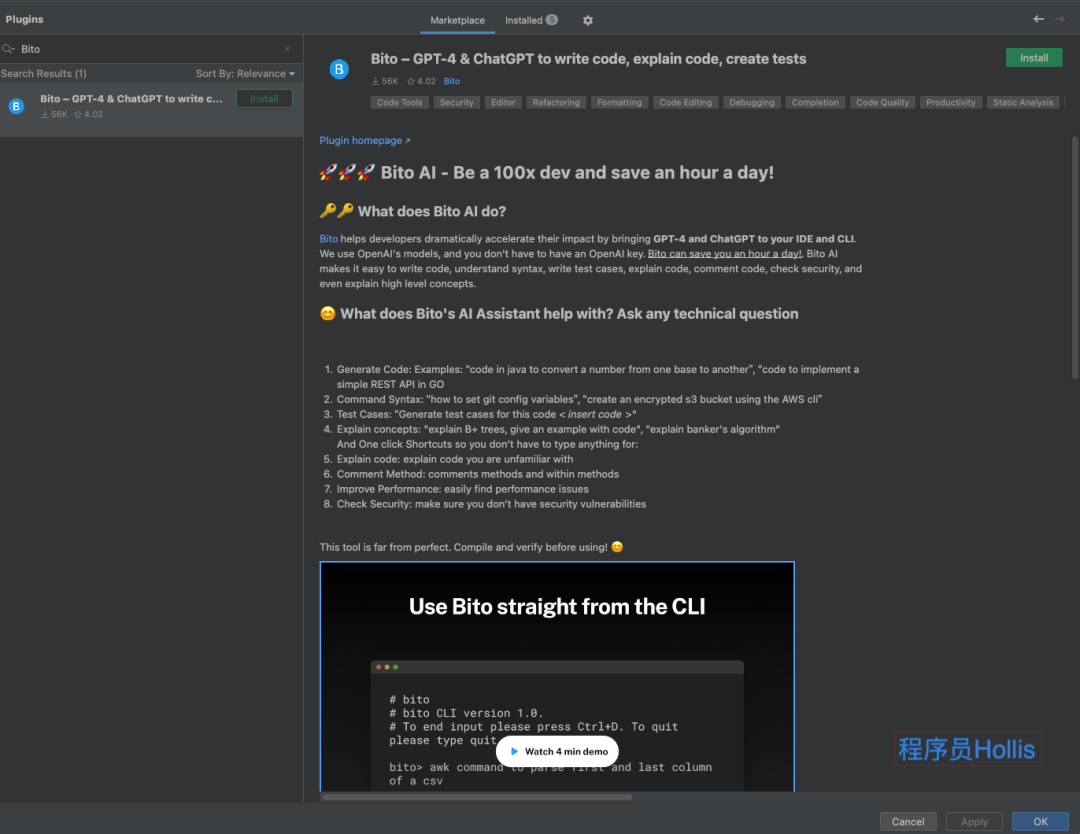Click the horizontal scrollbar under the video
Image resolution: width=1080 pixels, height=834 pixels.
point(477,797)
